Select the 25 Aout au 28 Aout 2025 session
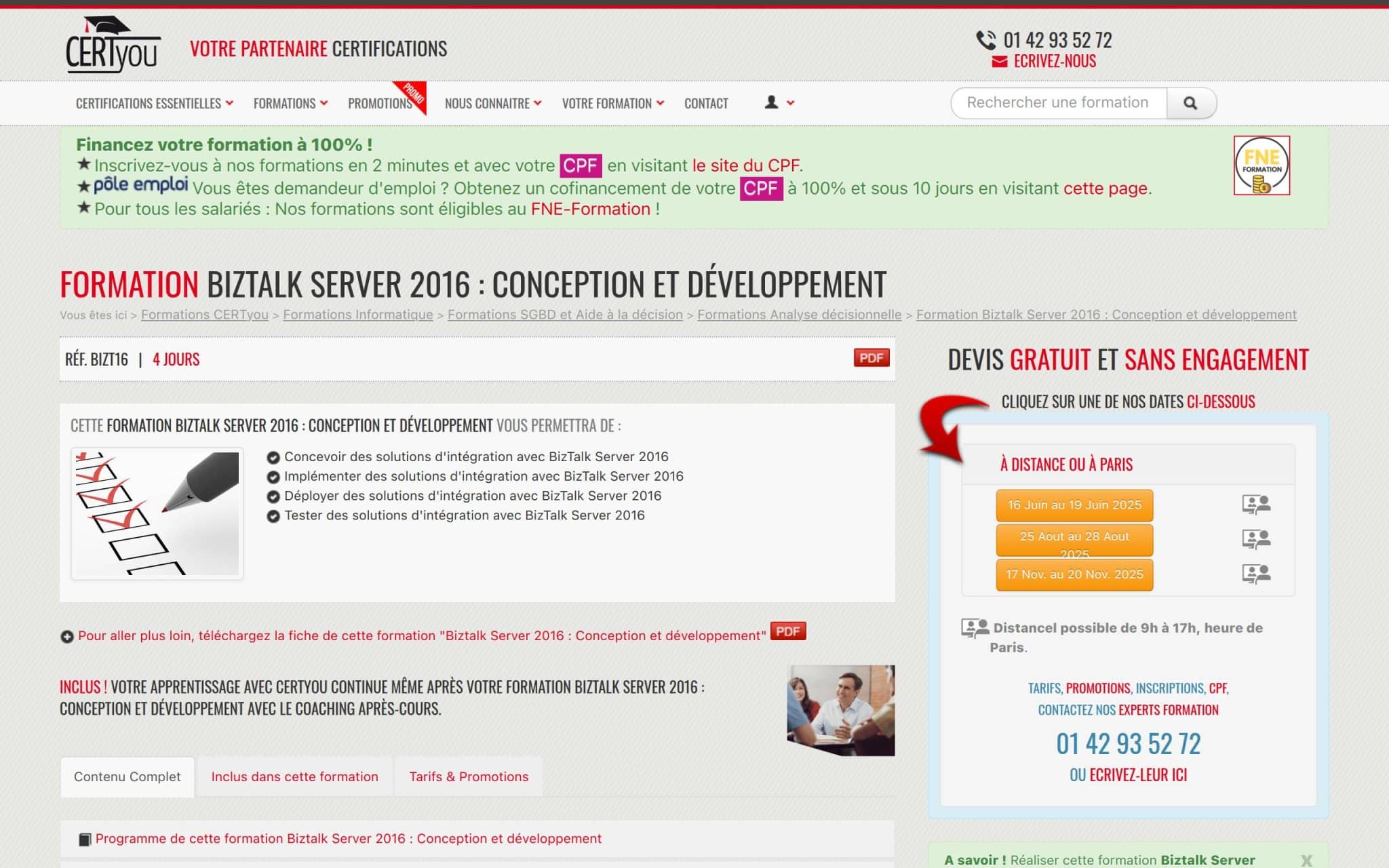This screenshot has height=868, width=1389. click(x=1074, y=540)
